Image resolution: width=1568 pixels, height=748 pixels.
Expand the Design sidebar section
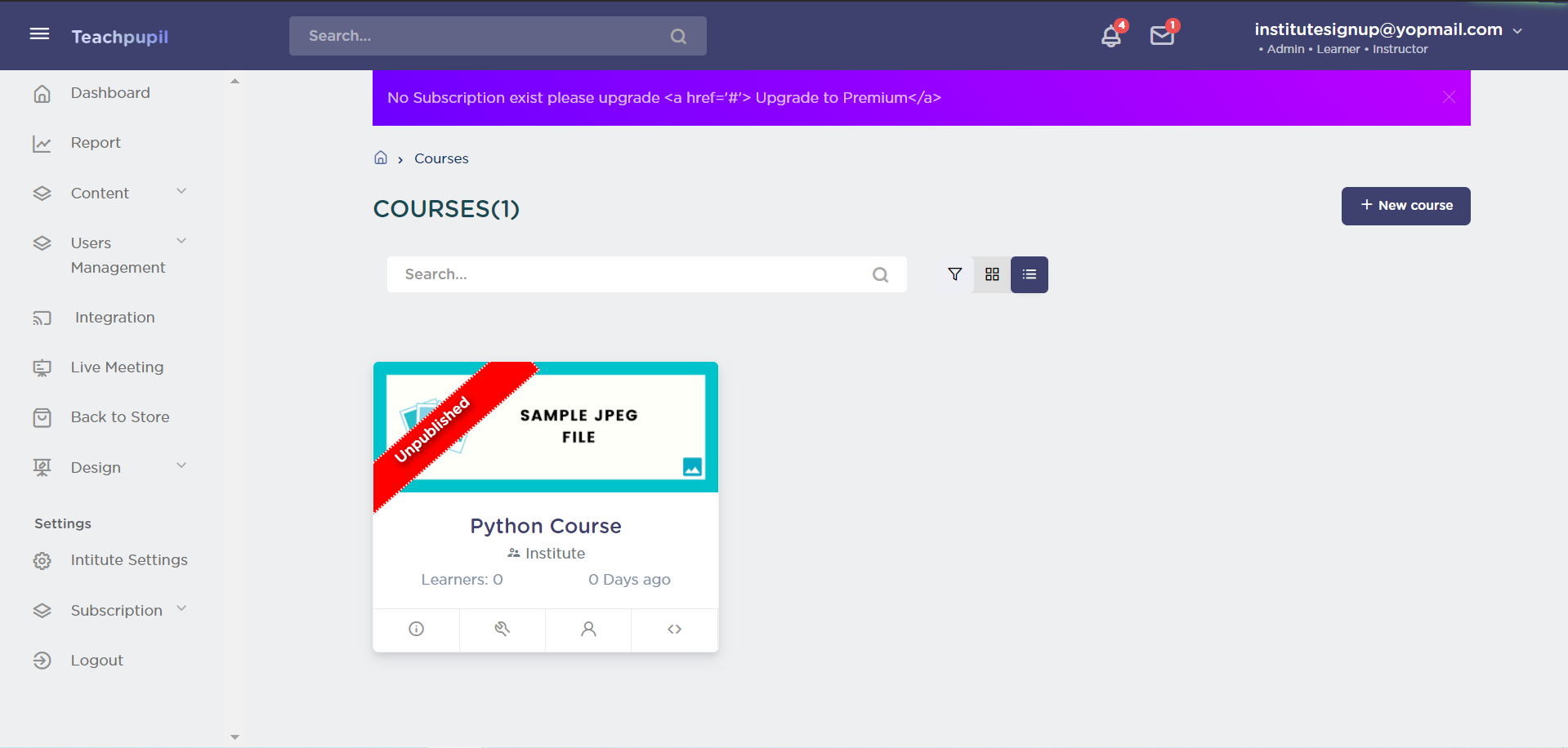pos(181,466)
